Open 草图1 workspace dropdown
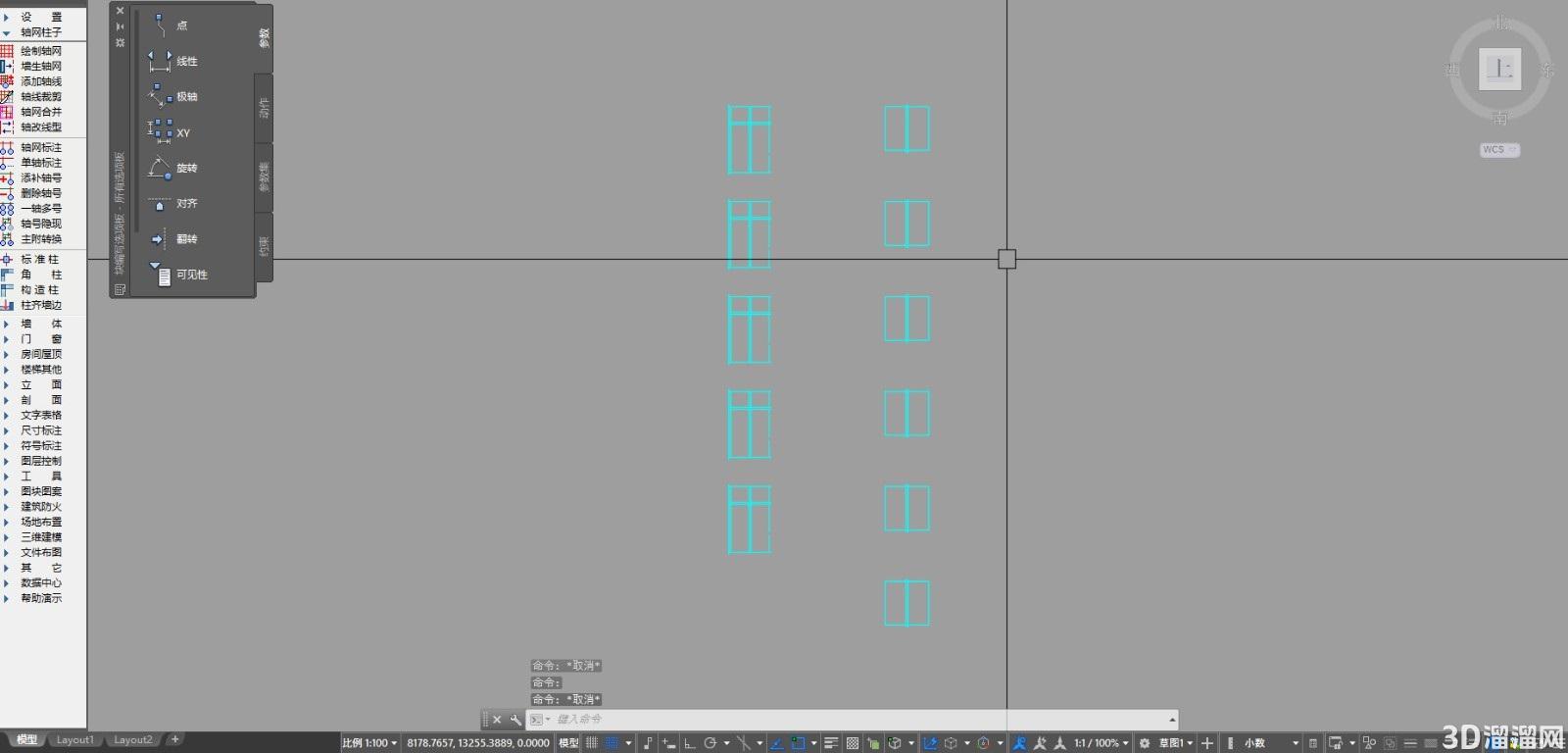This screenshot has height=753, width=1568. click(1176, 743)
